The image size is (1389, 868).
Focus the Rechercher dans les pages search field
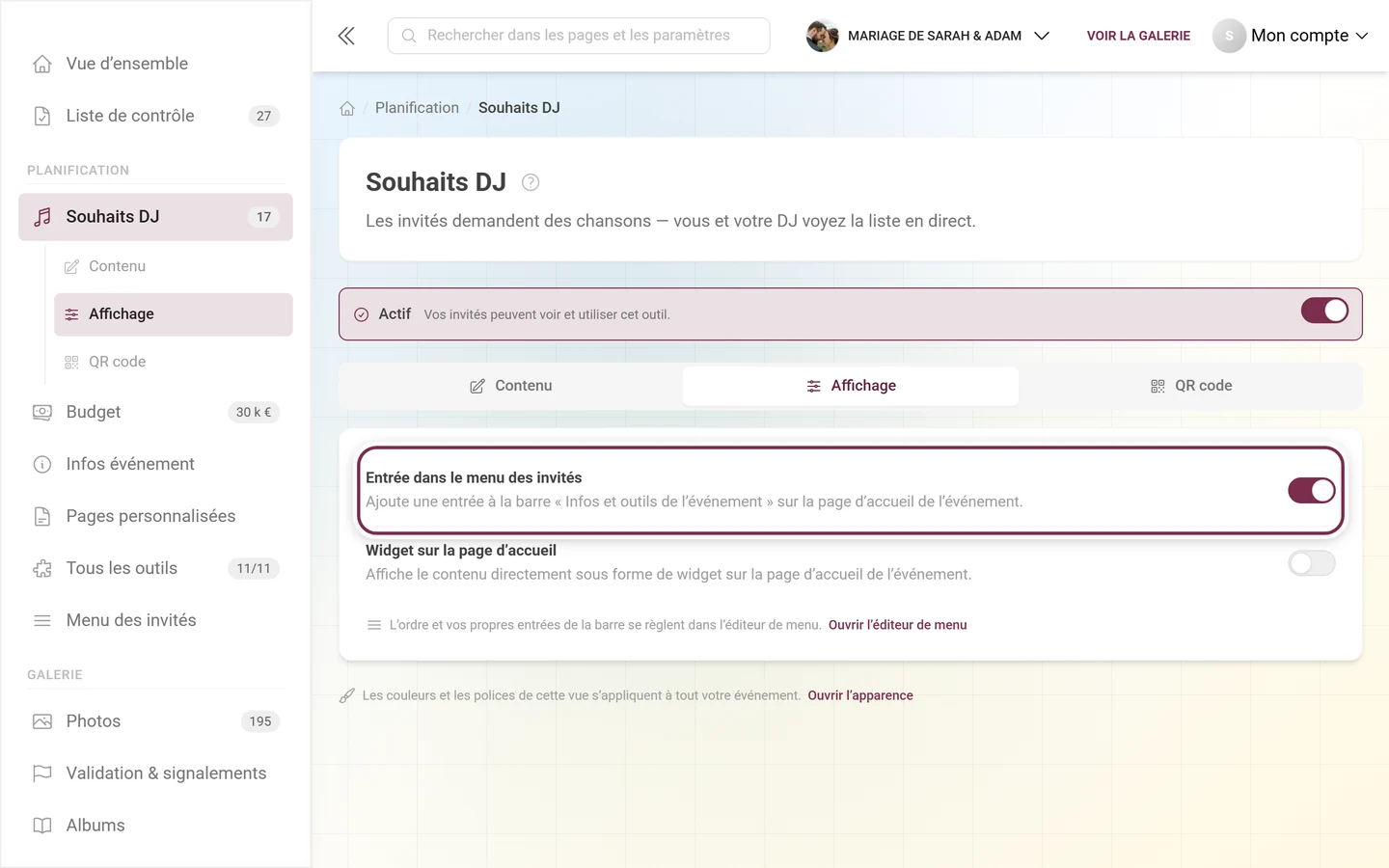pos(579,36)
